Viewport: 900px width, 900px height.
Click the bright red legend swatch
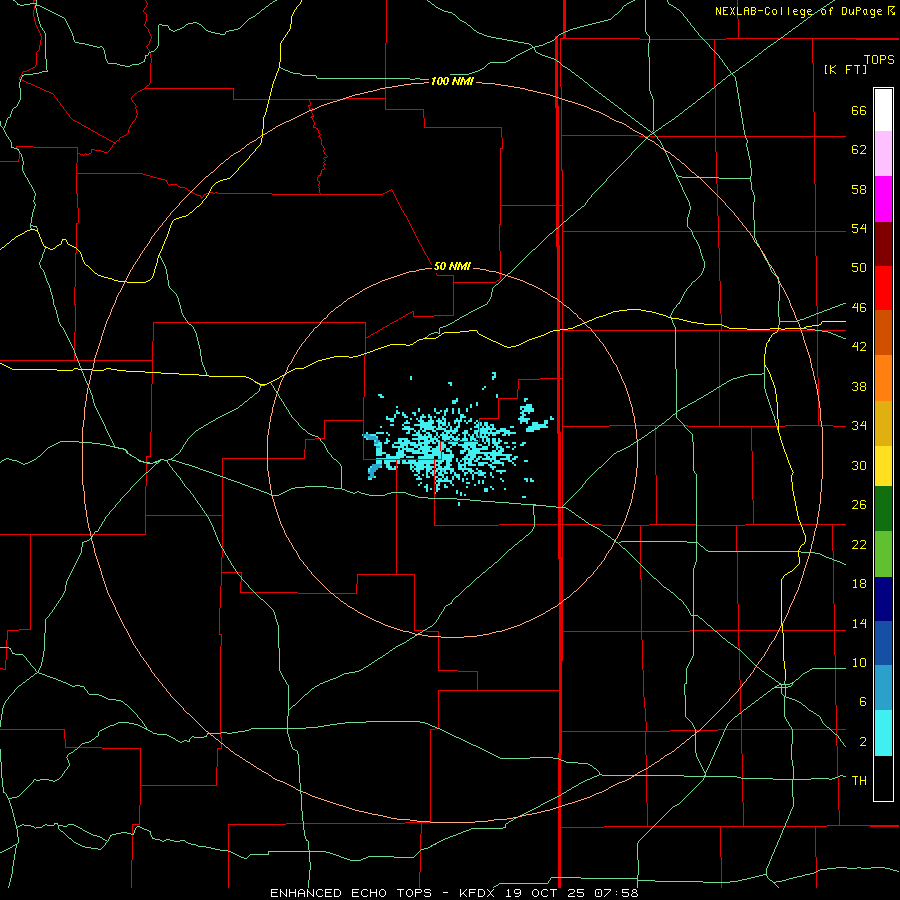click(x=883, y=288)
